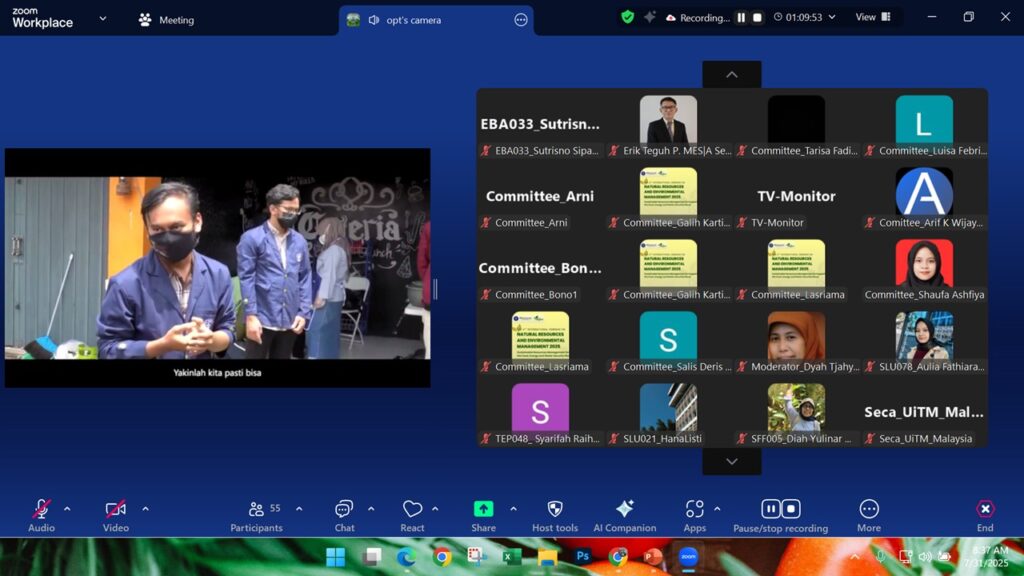Open the AI Companion

coord(625,515)
